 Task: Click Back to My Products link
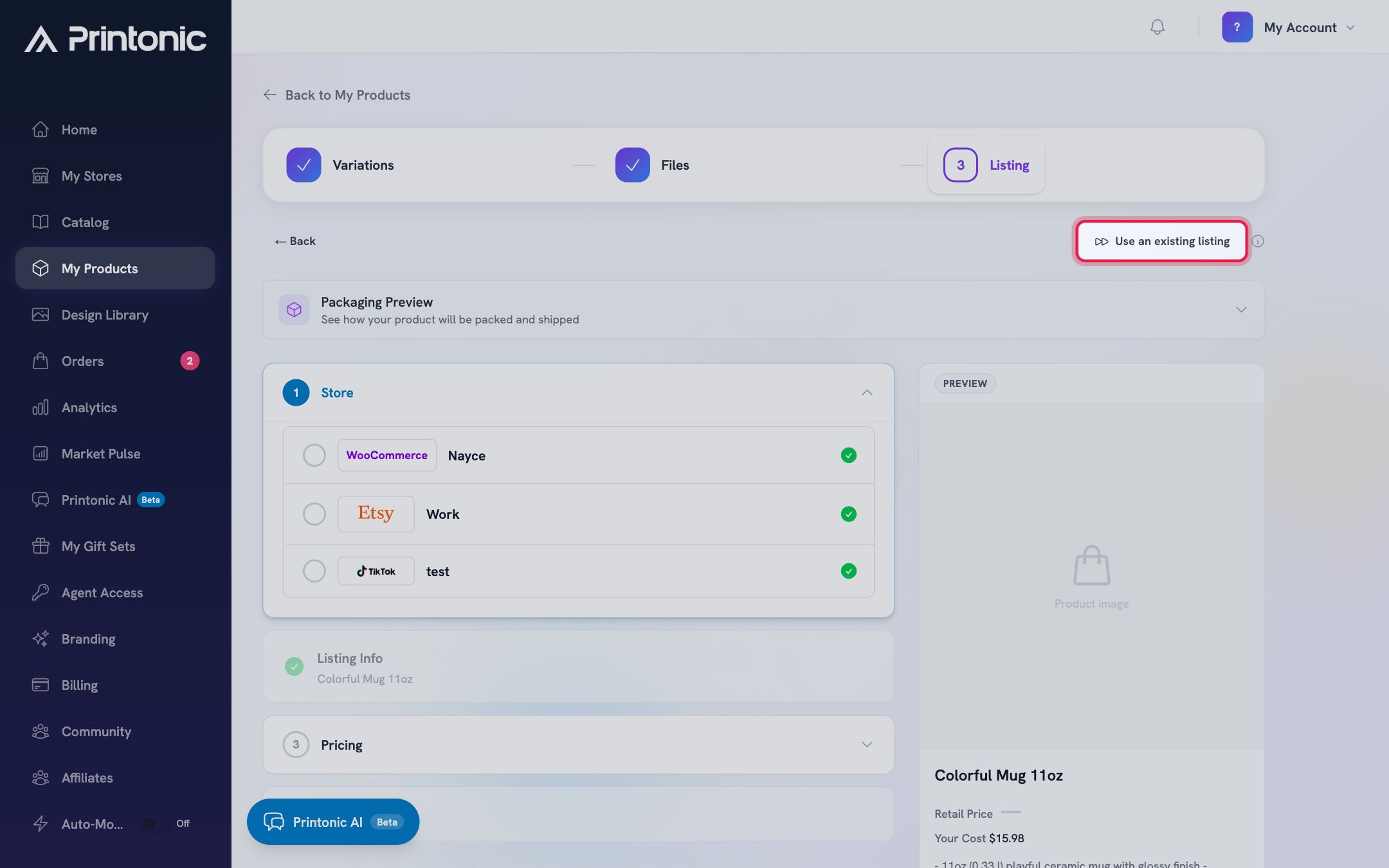[x=336, y=95]
